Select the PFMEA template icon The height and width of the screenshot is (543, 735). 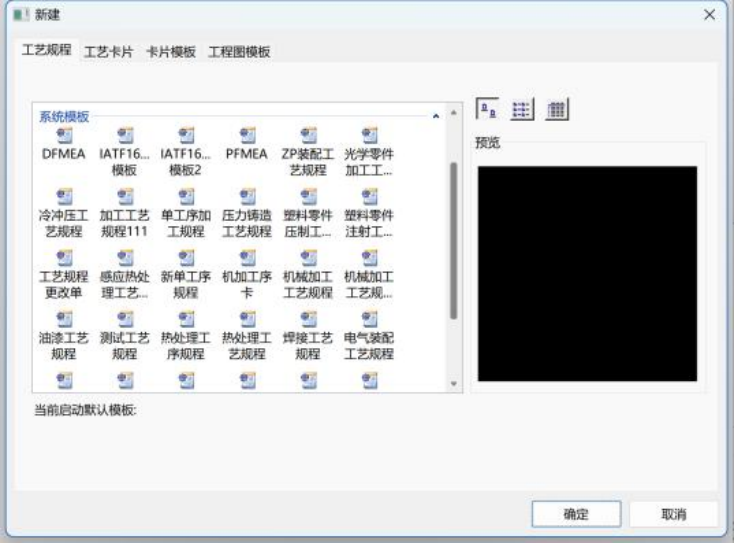click(247, 135)
